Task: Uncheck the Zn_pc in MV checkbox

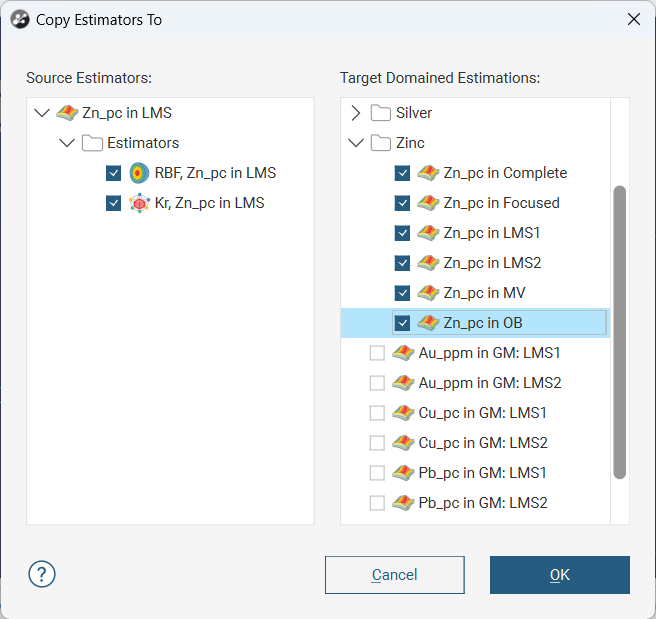Action: (x=402, y=293)
